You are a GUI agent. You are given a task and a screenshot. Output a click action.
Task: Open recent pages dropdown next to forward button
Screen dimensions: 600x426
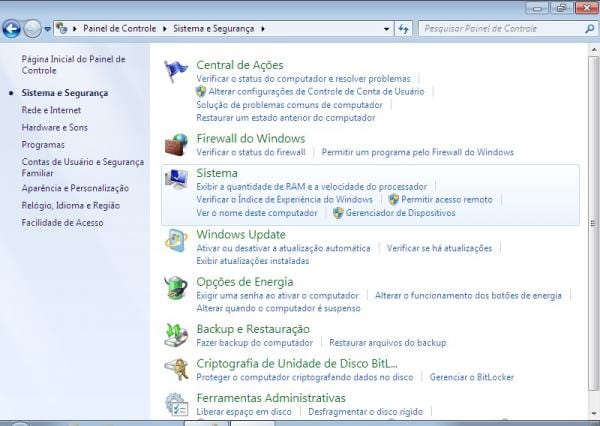[x=47, y=29]
